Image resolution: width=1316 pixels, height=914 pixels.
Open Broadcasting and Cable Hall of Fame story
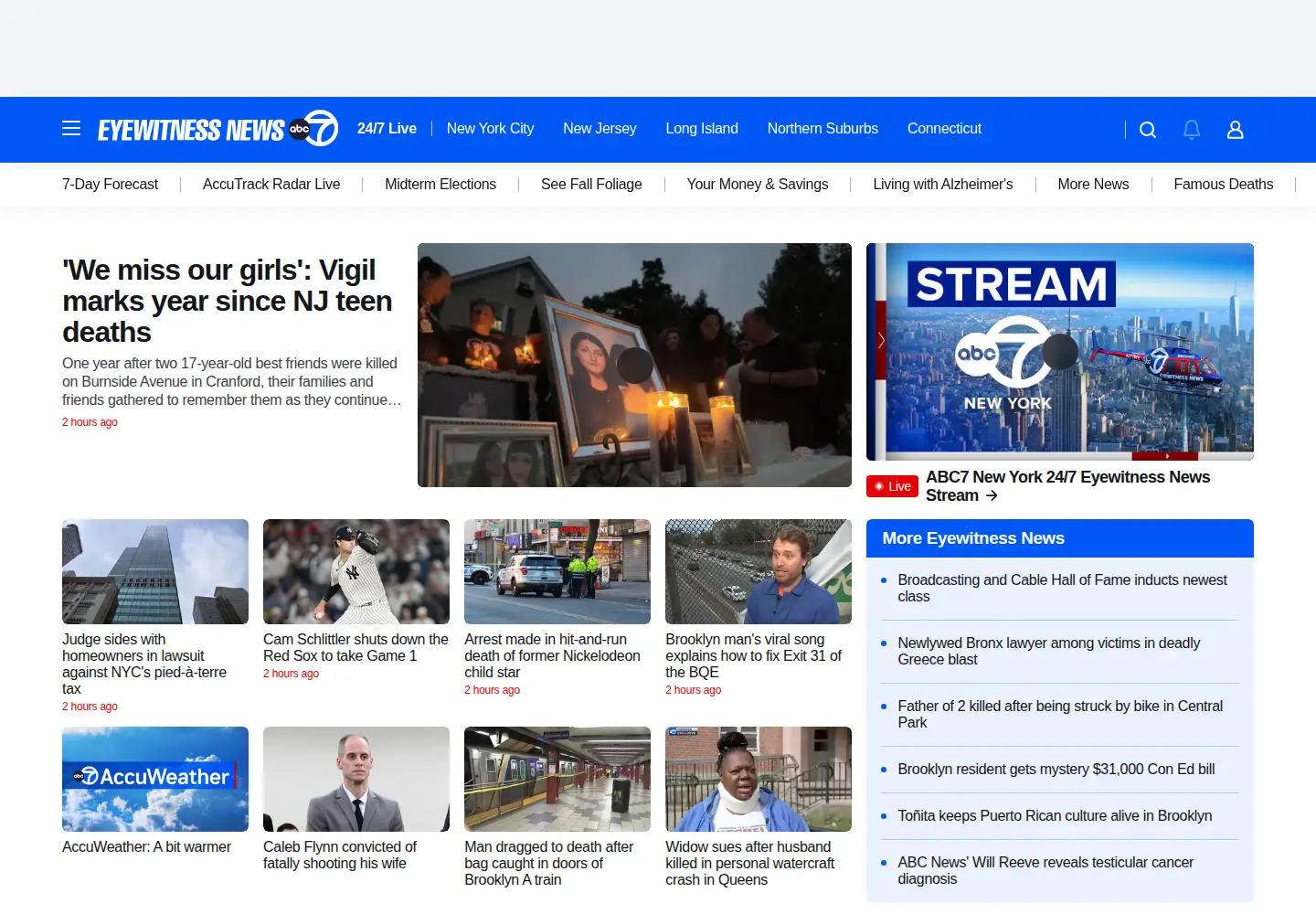(x=1062, y=589)
